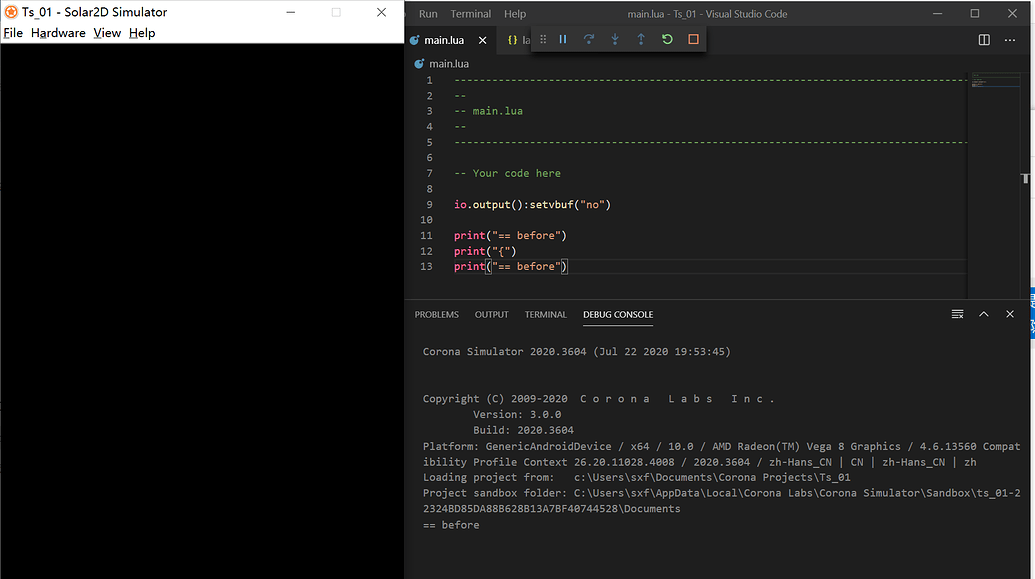Image resolution: width=1035 pixels, height=579 pixels.
Task: Click the Step Into icon
Action: pos(615,39)
